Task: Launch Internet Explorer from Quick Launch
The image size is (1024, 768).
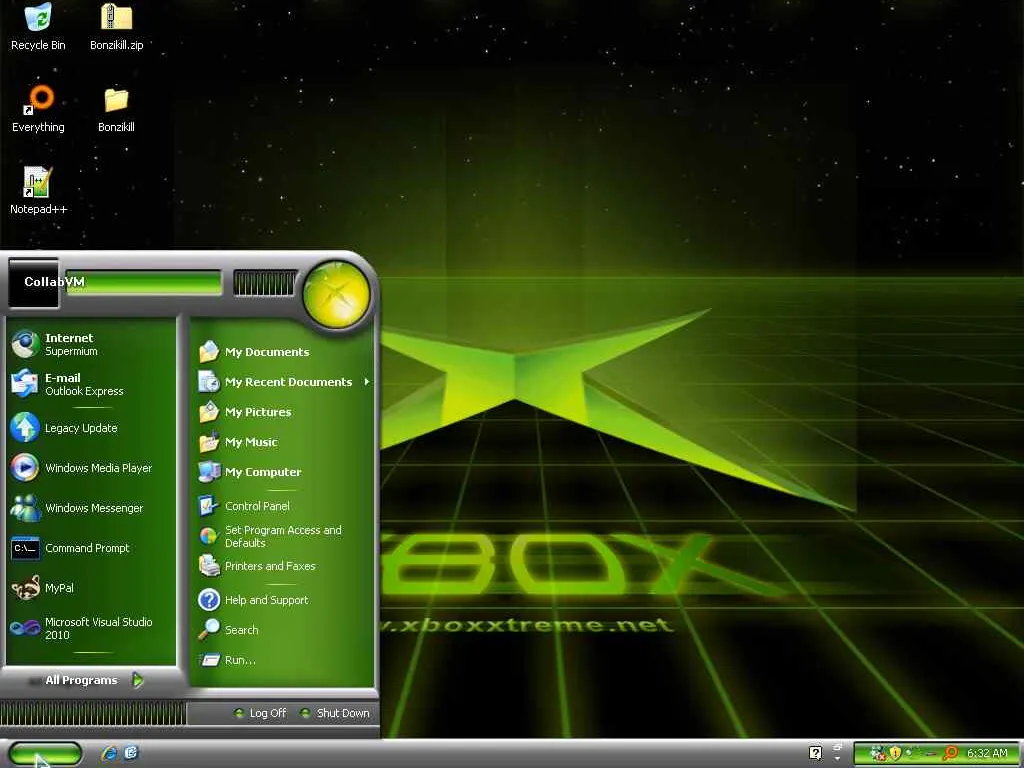Action: (x=109, y=753)
